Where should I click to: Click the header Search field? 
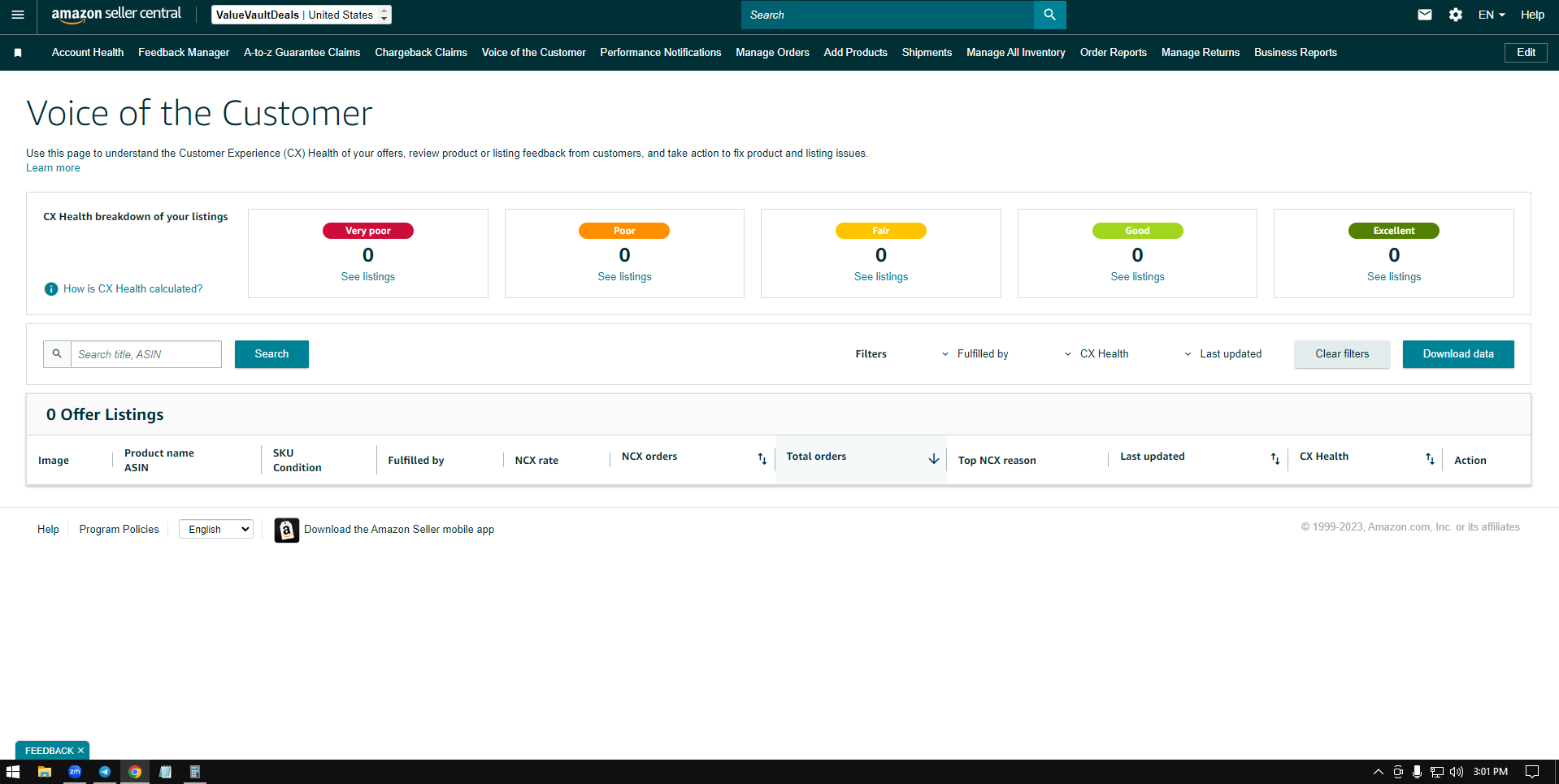888,15
